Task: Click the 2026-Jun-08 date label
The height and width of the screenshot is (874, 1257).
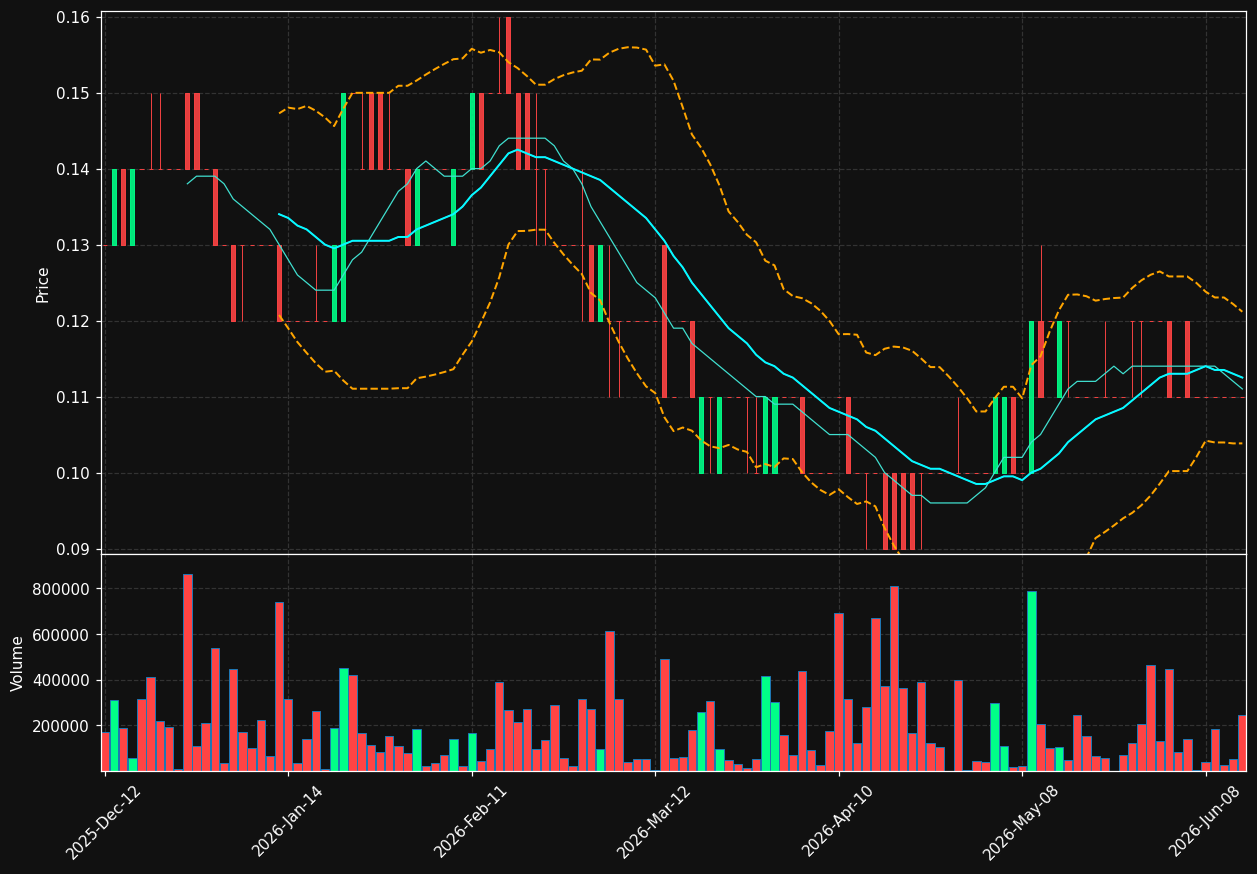Action: click(1205, 821)
